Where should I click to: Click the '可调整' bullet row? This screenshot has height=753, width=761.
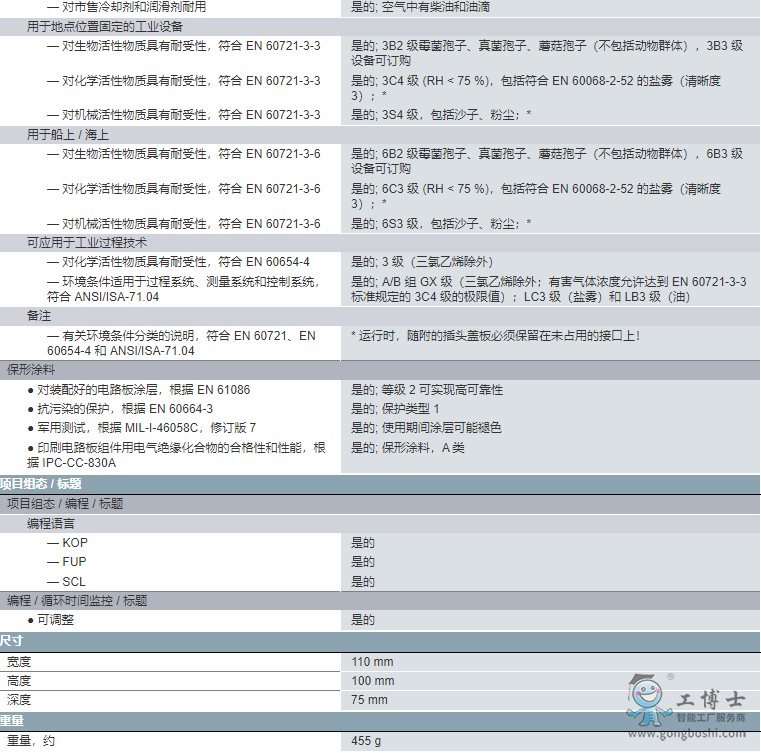tap(50, 620)
